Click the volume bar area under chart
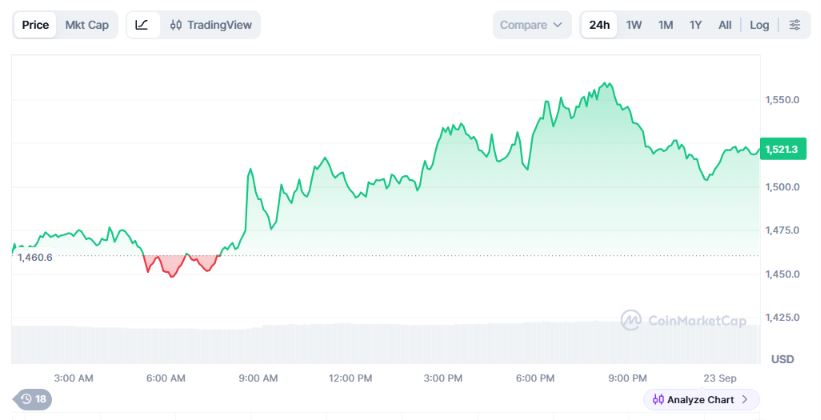 point(385,344)
